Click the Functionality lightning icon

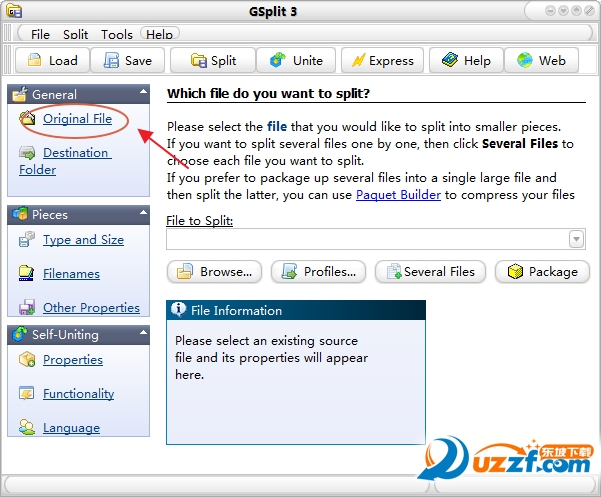pos(26,393)
